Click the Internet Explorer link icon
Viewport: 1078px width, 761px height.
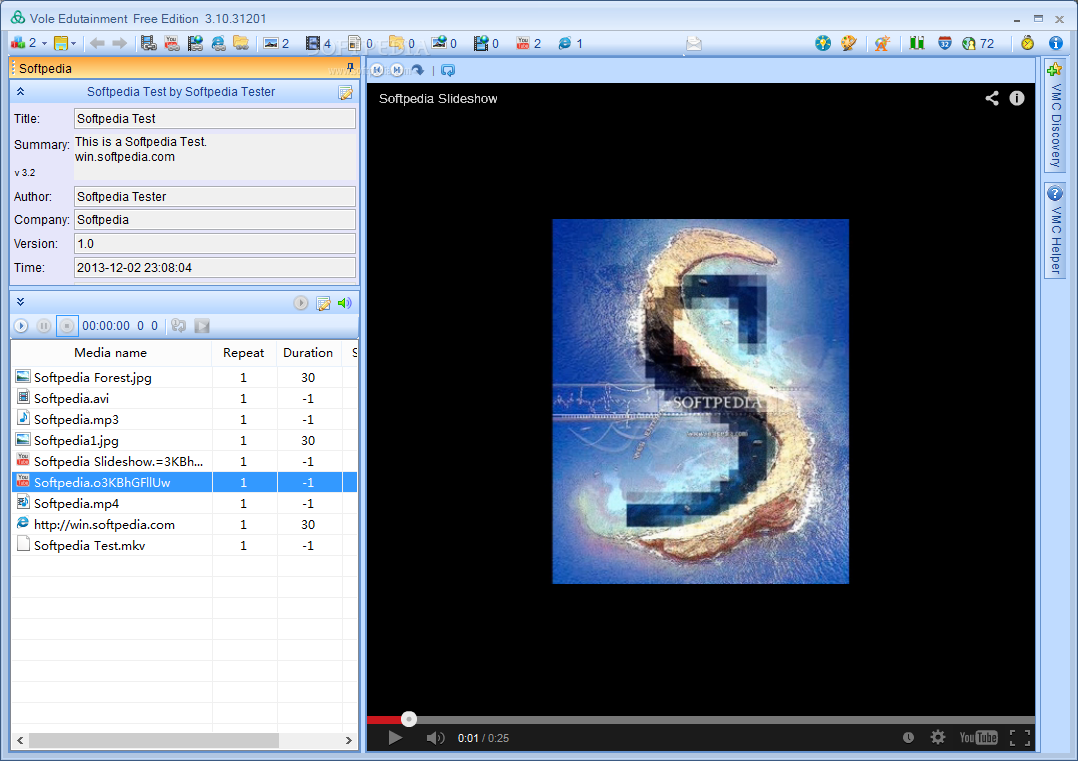pos(219,43)
